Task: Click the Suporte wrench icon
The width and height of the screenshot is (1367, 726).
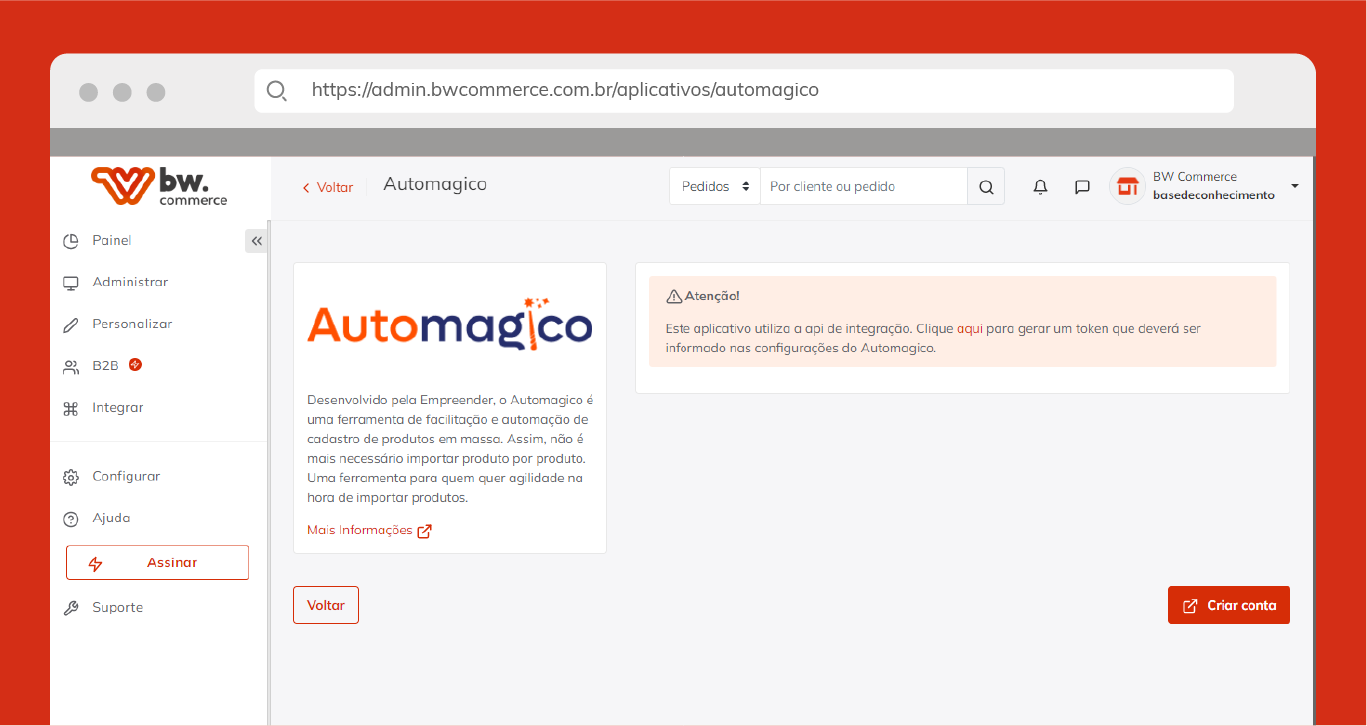Action: pyautogui.click(x=71, y=608)
